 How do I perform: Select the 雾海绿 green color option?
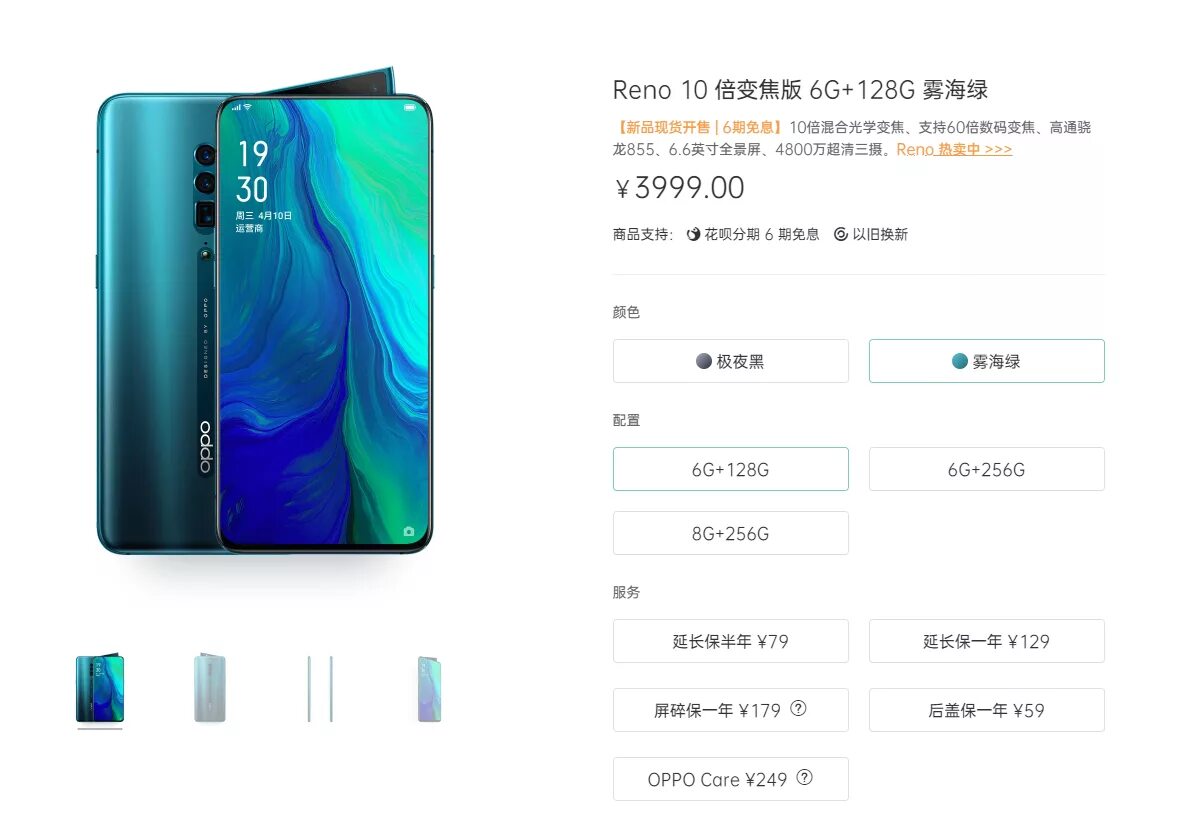coord(986,361)
